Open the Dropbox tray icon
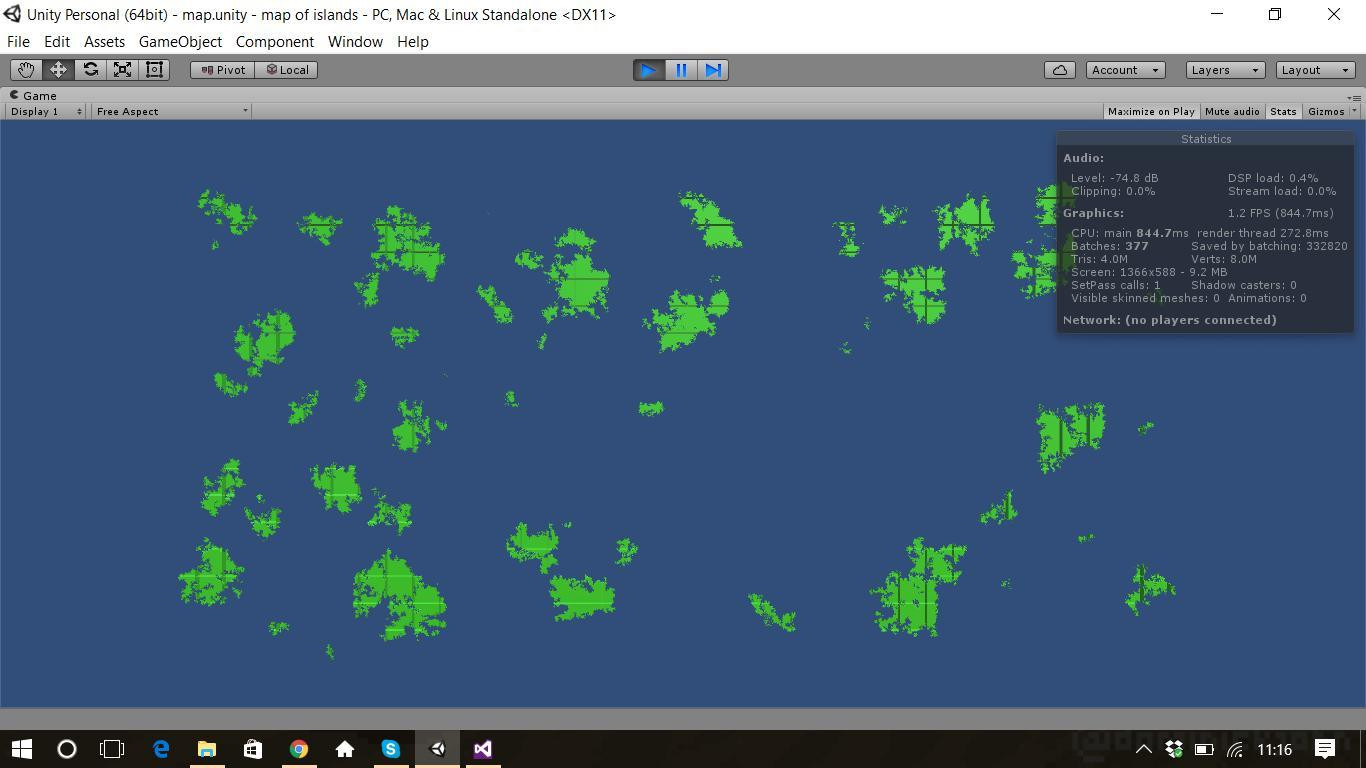The width and height of the screenshot is (1366, 768). [1174, 749]
